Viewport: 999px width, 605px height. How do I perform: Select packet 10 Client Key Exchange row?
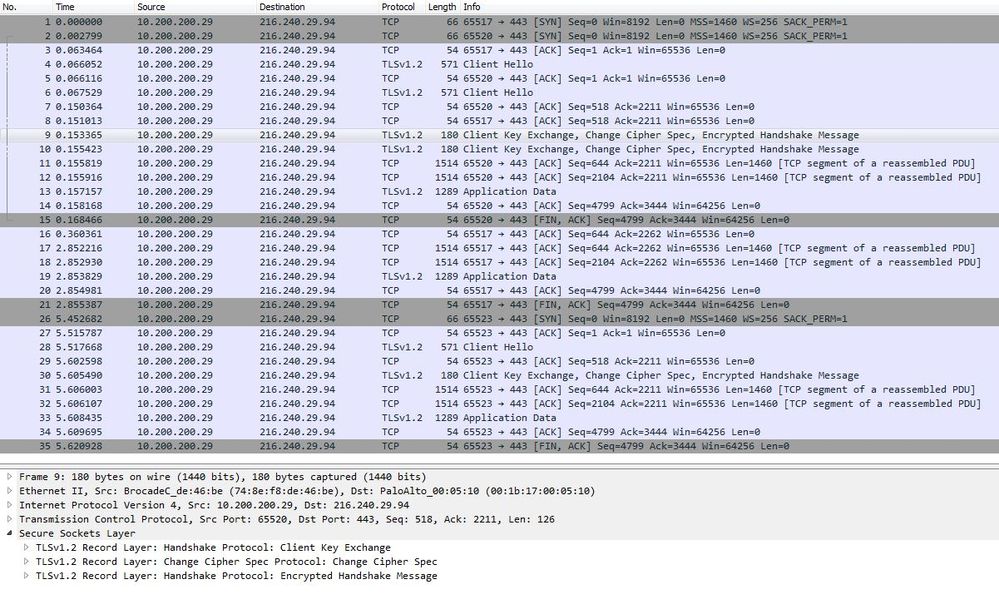[500, 149]
